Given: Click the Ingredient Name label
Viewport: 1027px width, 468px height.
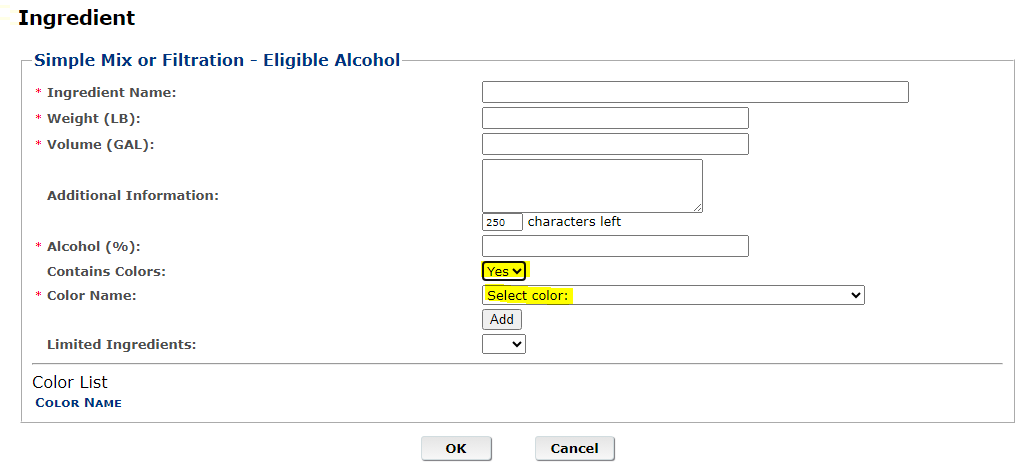Looking at the screenshot, I should (x=111, y=93).
